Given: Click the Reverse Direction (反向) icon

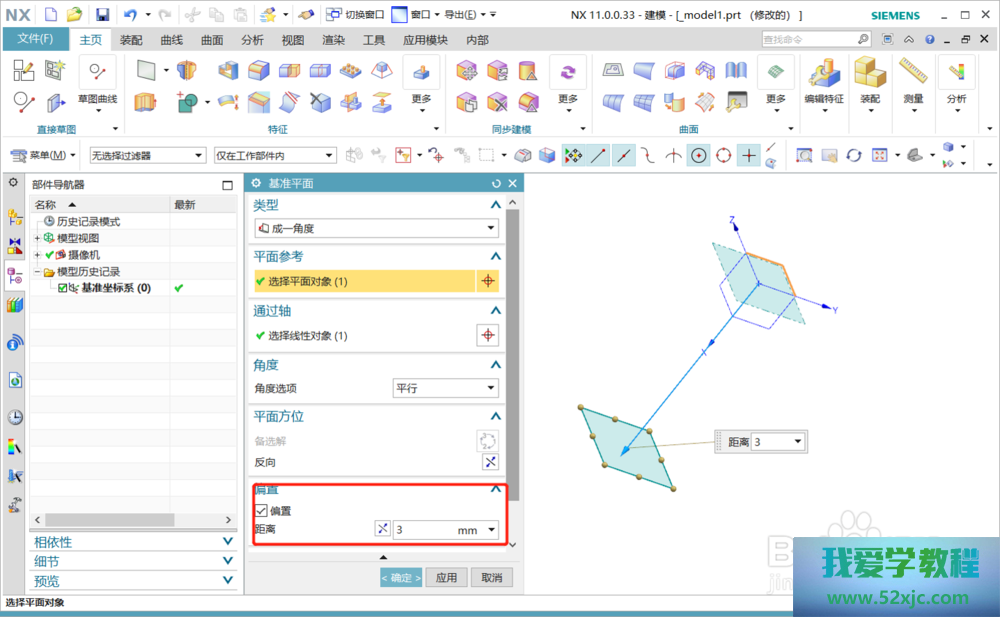Looking at the screenshot, I should coord(489,462).
